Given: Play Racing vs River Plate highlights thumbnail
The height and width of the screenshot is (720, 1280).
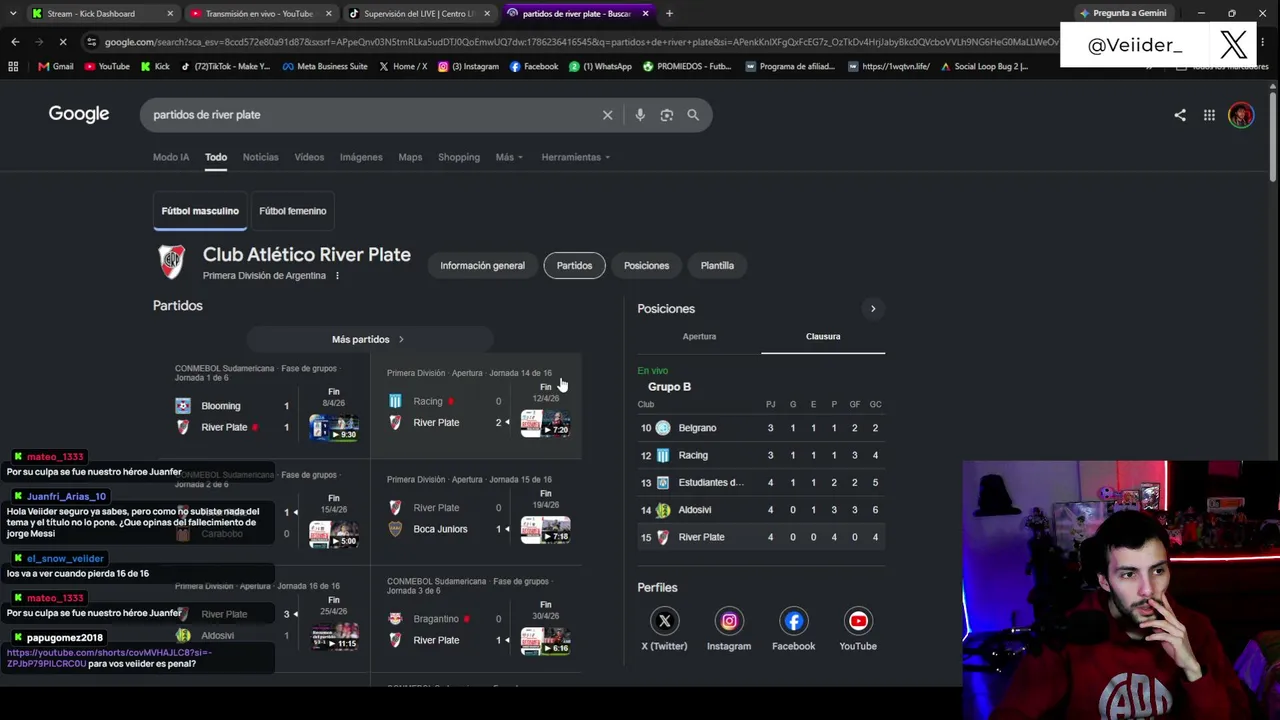Looking at the screenshot, I should pyautogui.click(x=545, y=423).
